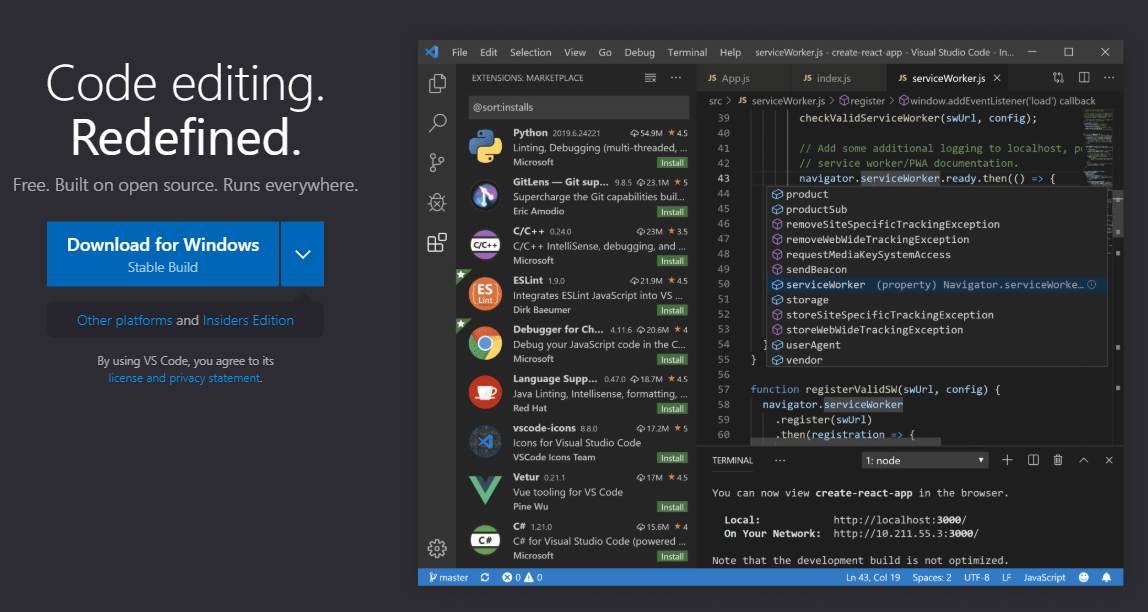Viewport: 1148px width, 612px height.
Task: Click the notifications bell in status bar
Action: click(x=1107, y=577)
